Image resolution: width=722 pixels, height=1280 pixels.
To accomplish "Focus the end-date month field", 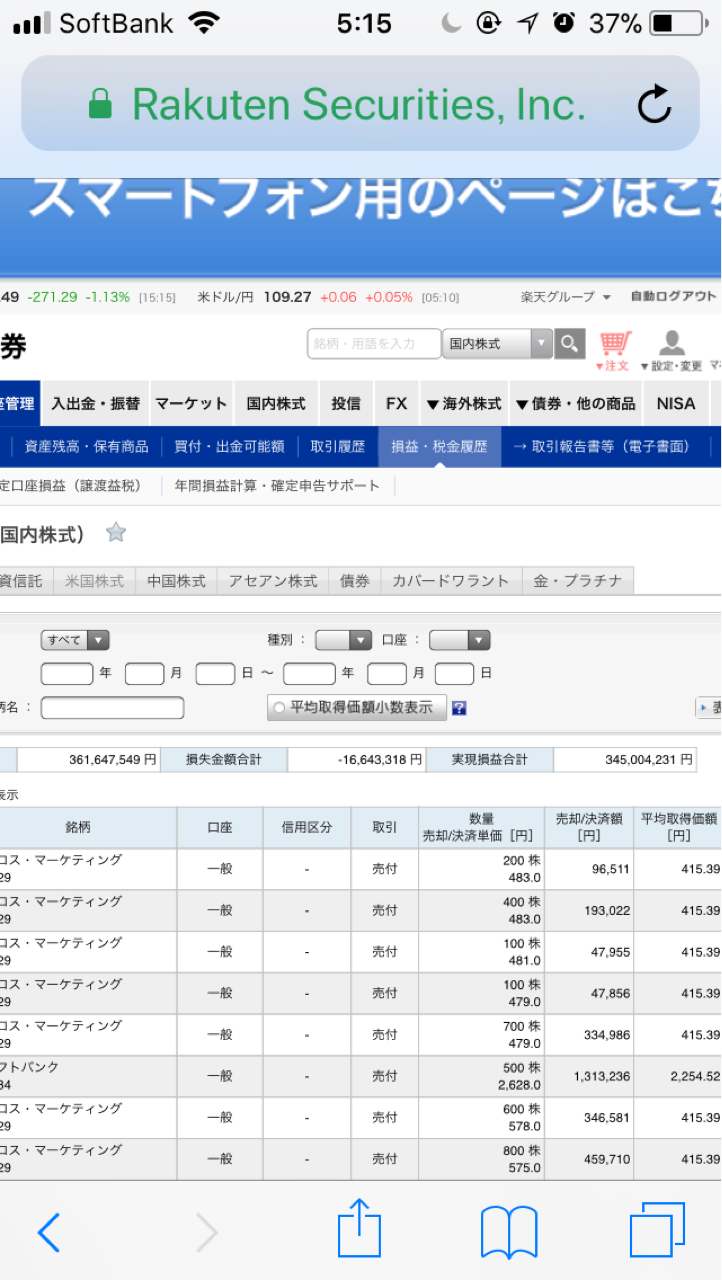I will pos(387,673).
